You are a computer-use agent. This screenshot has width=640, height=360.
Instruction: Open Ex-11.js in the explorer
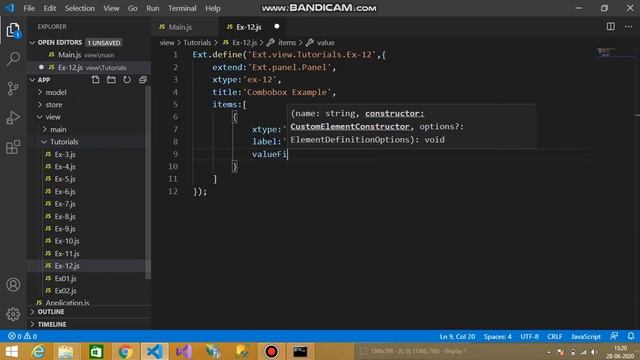pyautogui.click(x=67, y=253)
